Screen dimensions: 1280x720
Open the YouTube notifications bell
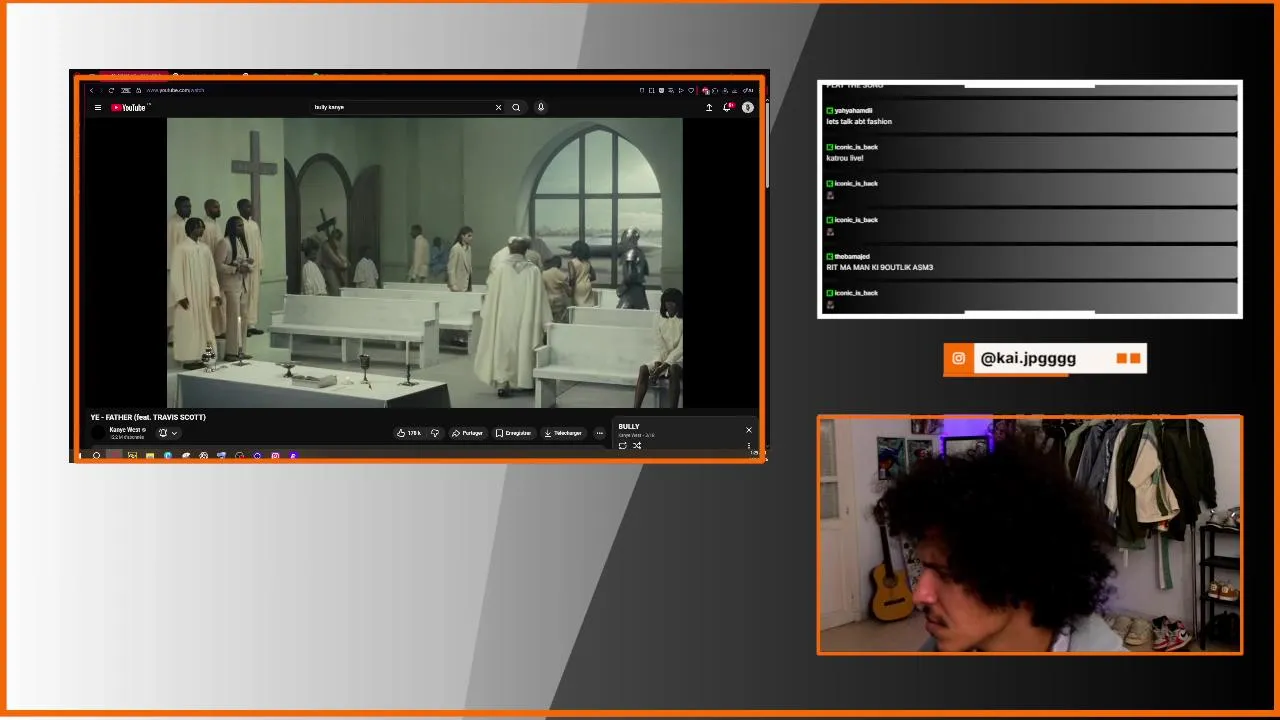[x=728, y=107]
